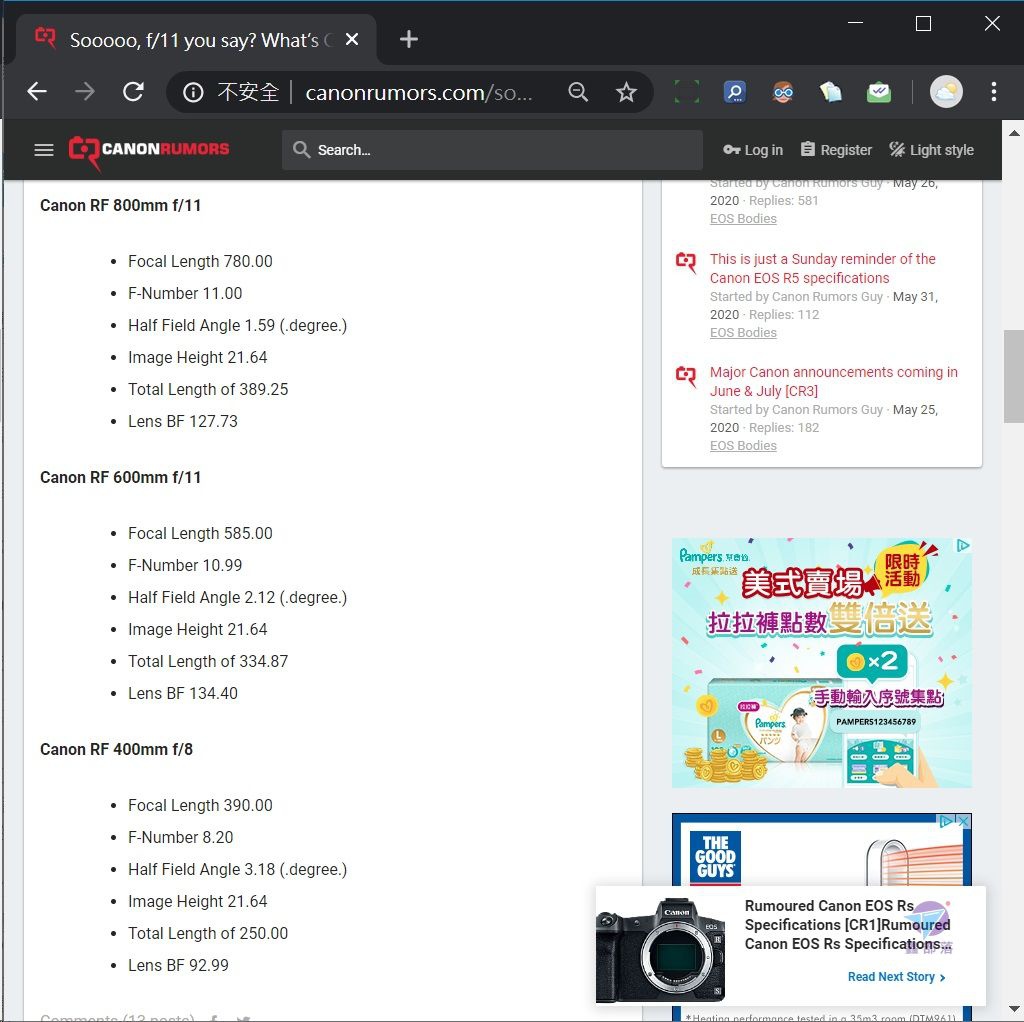The width and height of the screenshot is (1024, 1022).
Task: Click the text Total Length of 250.00
Action: [208, 934]
